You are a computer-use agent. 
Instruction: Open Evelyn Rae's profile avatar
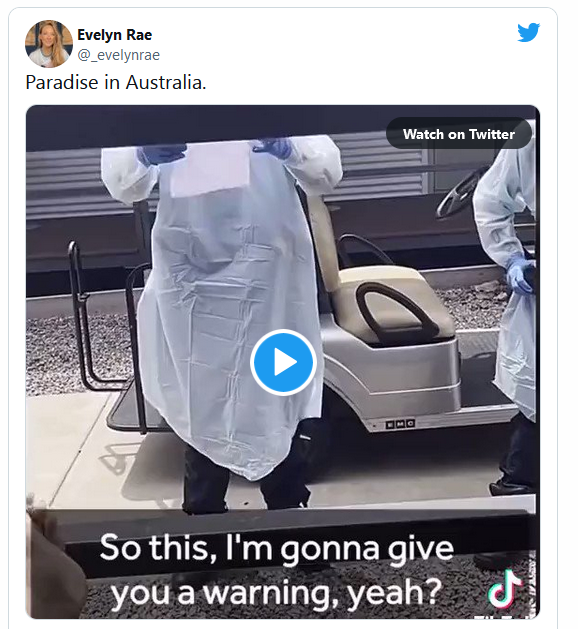click(49, 44)
